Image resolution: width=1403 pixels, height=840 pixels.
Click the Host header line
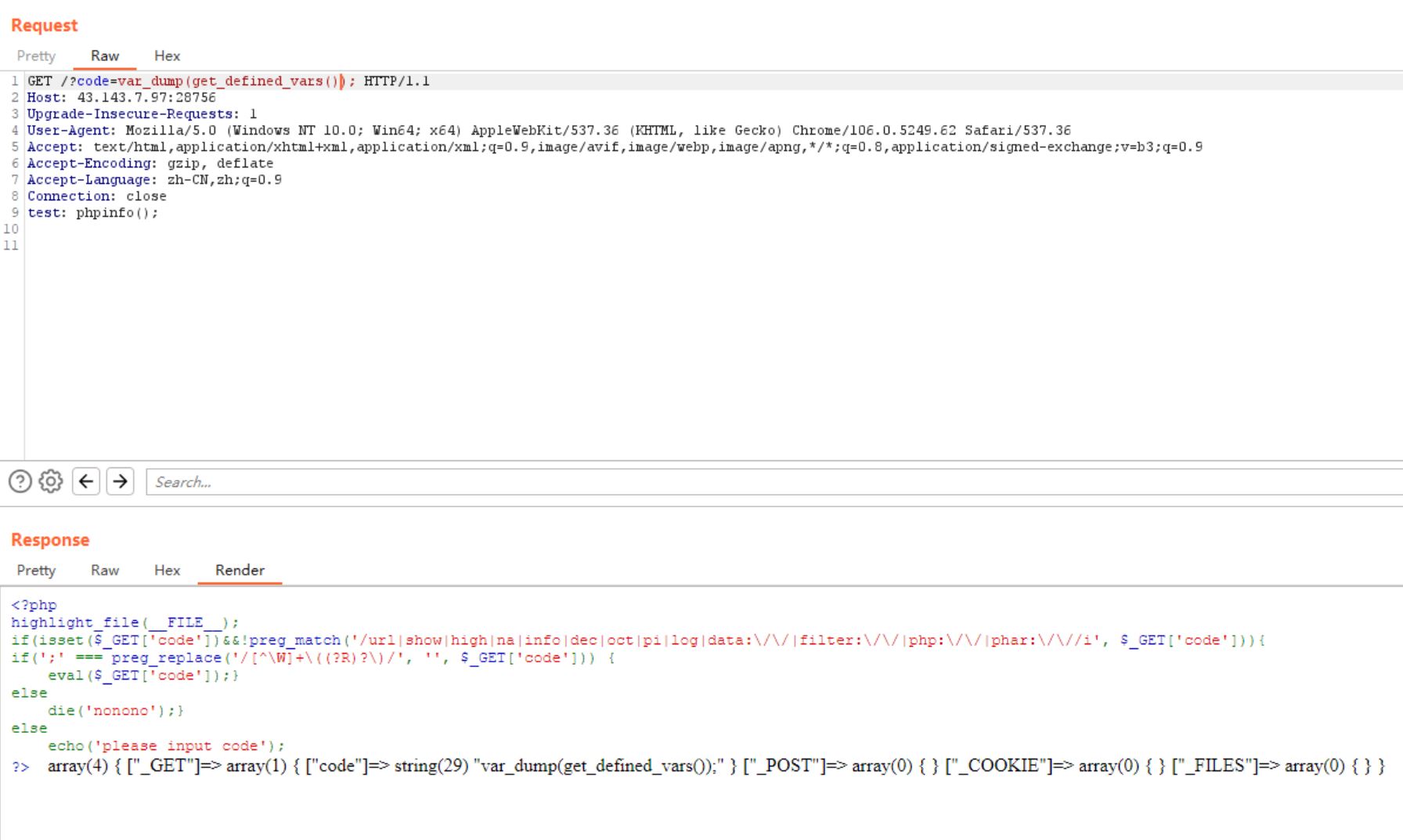[x=121, y=97]
